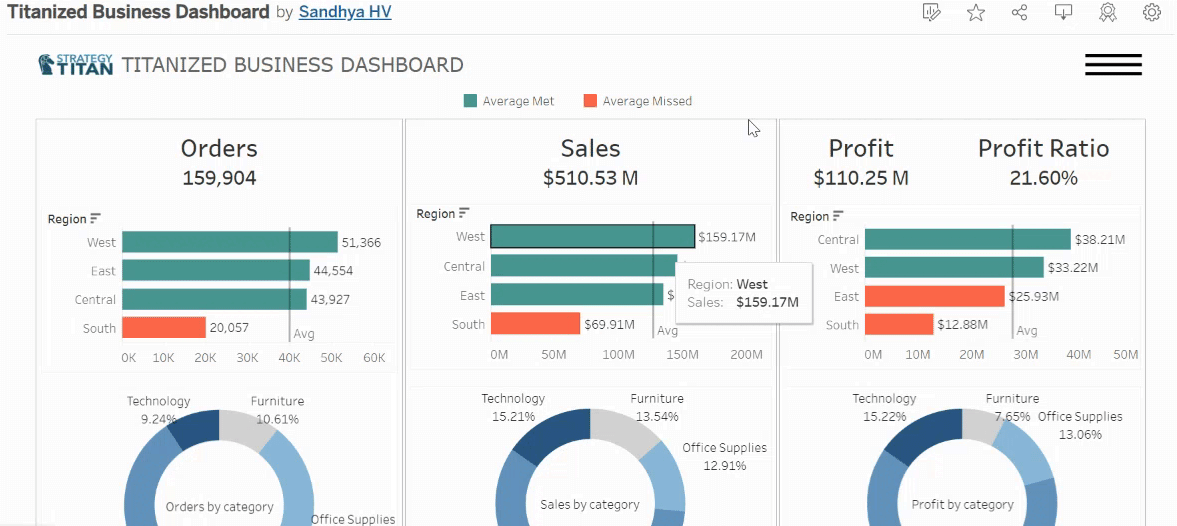Select the Average Missed orange legend swatch
Viewport: 1177px width, 526px height.
[x=590, y=101]
